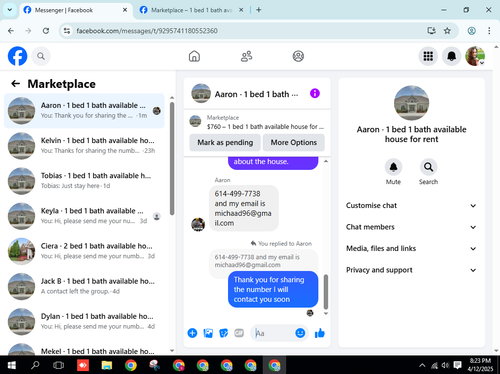This screenshot has width=500, height=374.
Task: Open the nine-dot Menu grid icon
Action: pyautogui.click(x=428, y=56)
